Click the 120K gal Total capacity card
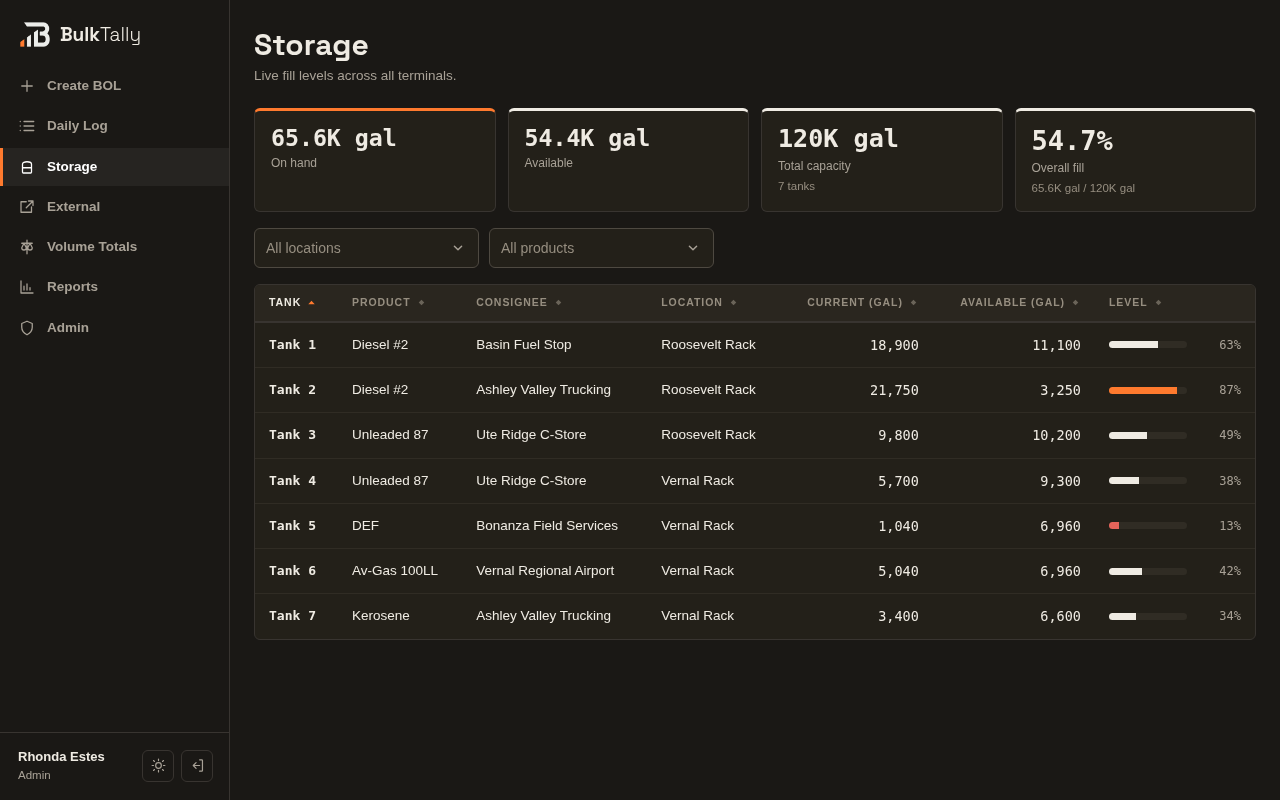Viewport: 1280px width, 800px height. (x=882, y=160)
